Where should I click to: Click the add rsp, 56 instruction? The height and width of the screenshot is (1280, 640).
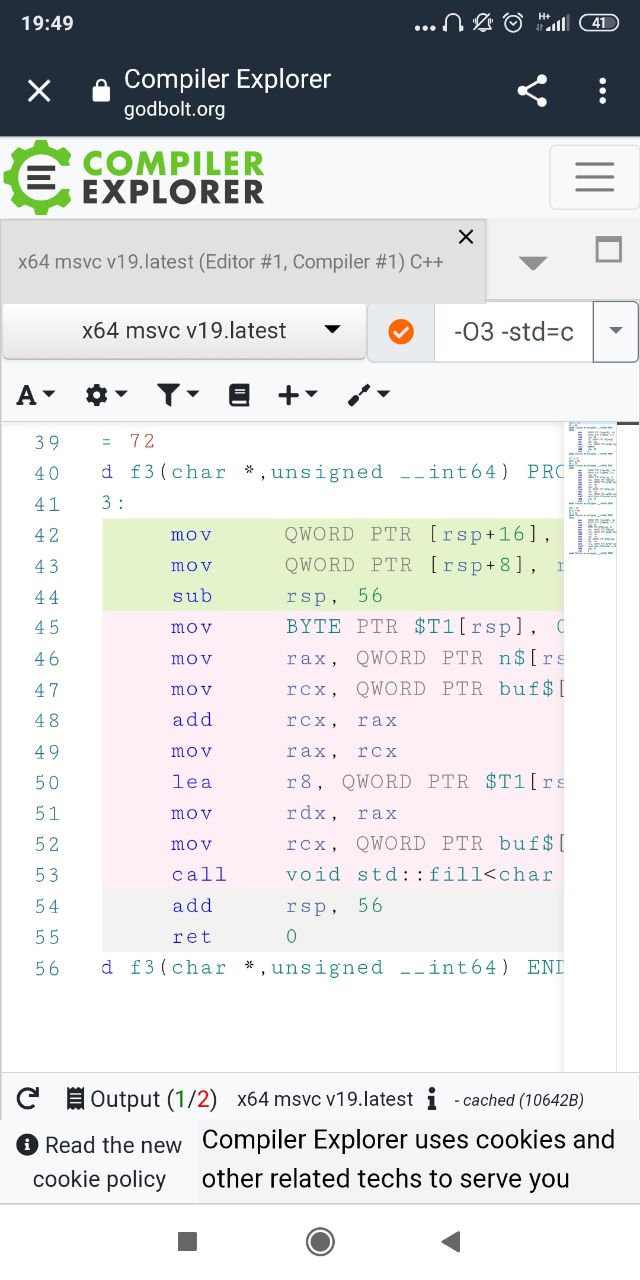pyautogui.click(x=277, y=906)
